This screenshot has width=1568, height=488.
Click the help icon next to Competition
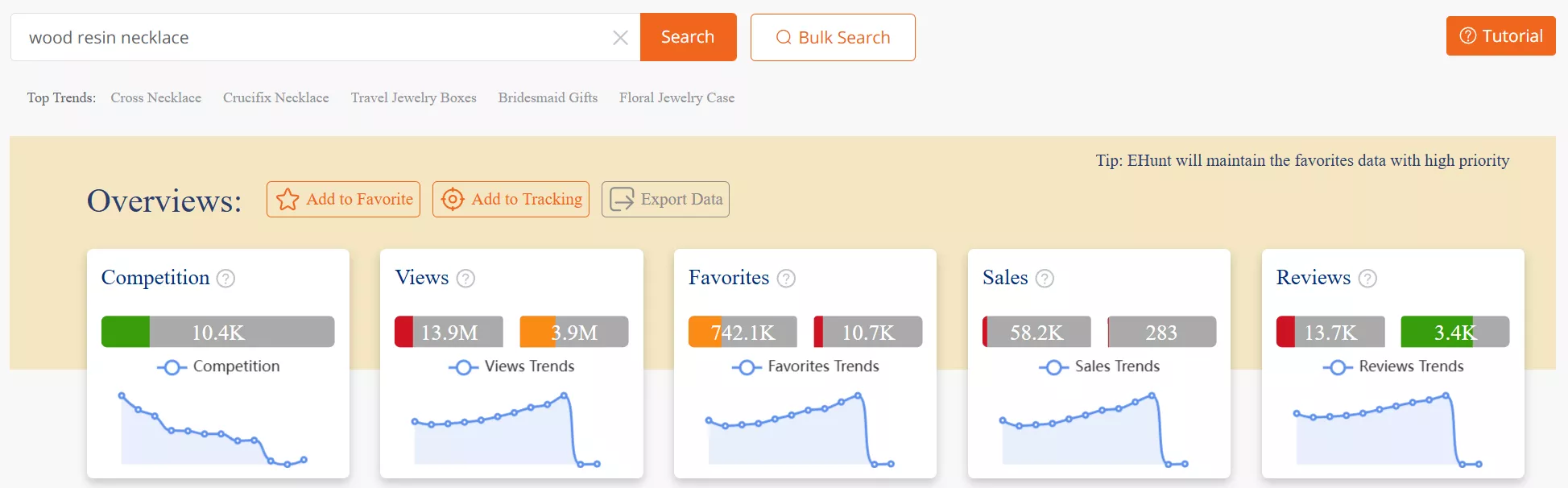pyautogui.click(x=226, y=279)
